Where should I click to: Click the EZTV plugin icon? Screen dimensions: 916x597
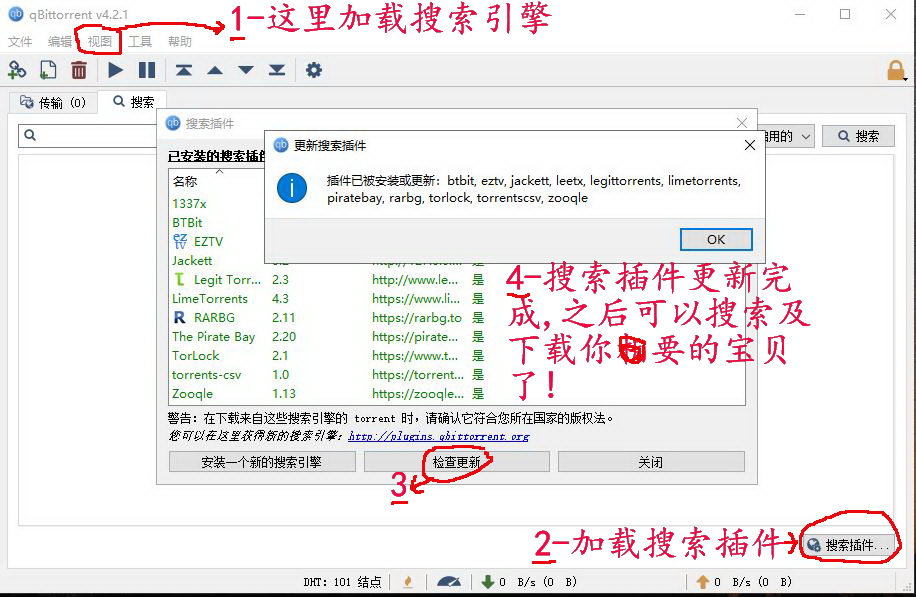pos(180,241)
